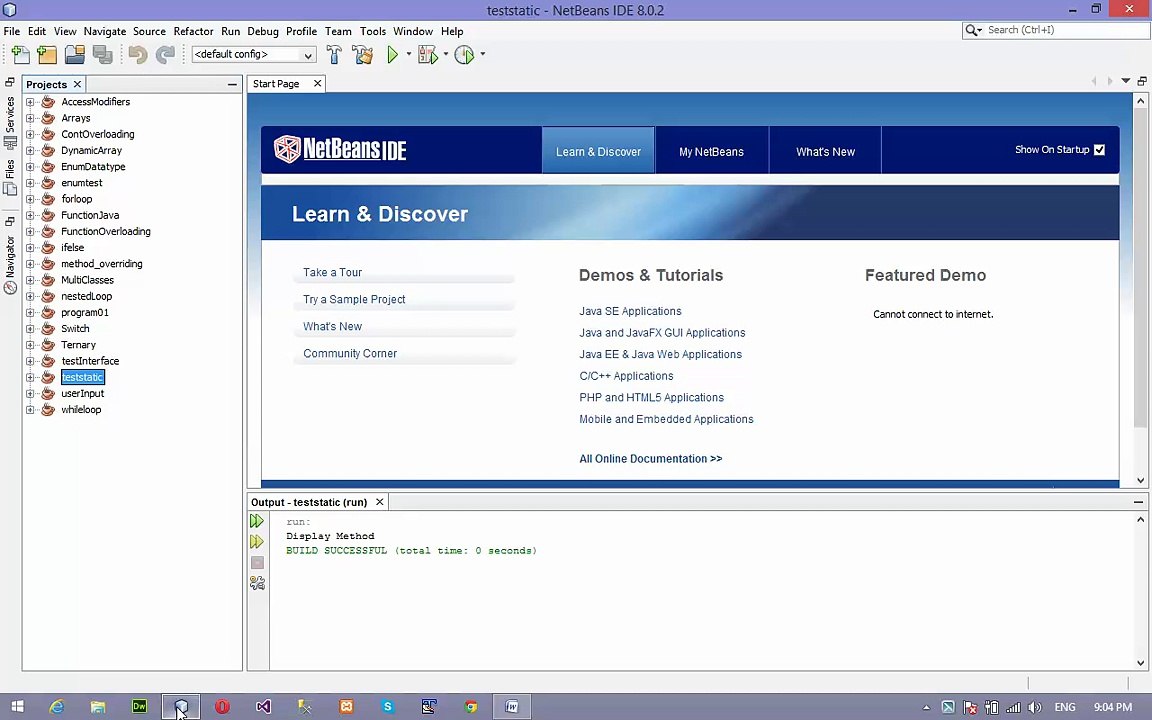
Task: Show the open documents list arrow
Action: point(1126,81)
